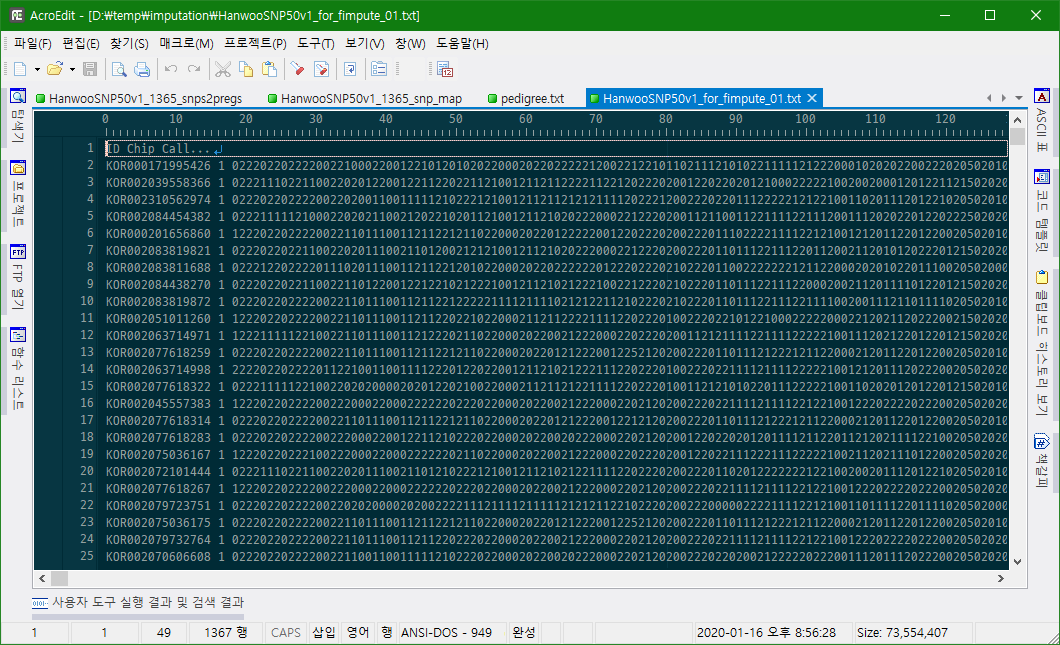Close the HanwooSNP50v1_for_fimpute_01.txt tab
1060x645 pixels.
pos(813,99)
